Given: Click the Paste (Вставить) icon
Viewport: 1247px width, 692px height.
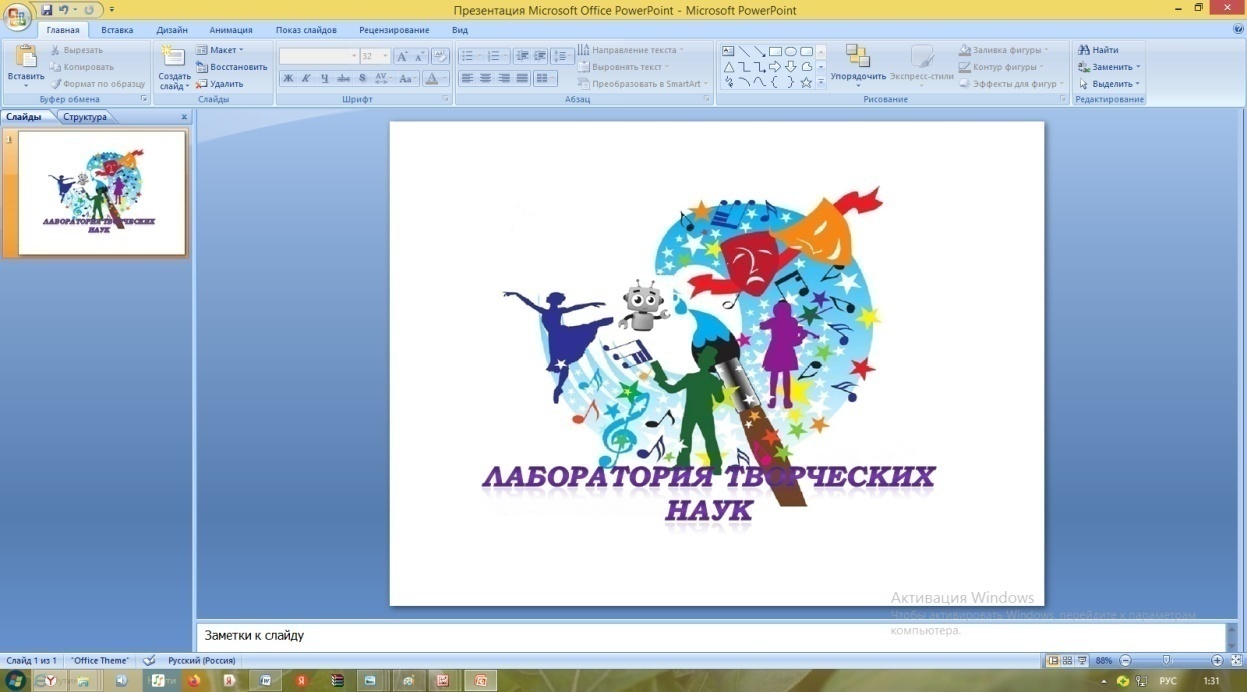Looking at the screenshot, I should coord(25,58).
